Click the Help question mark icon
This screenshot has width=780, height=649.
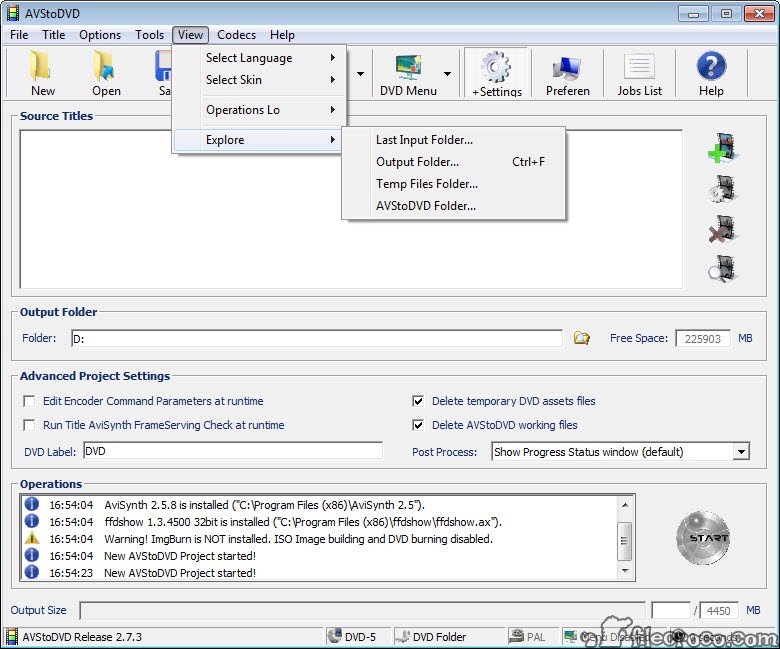711,66
